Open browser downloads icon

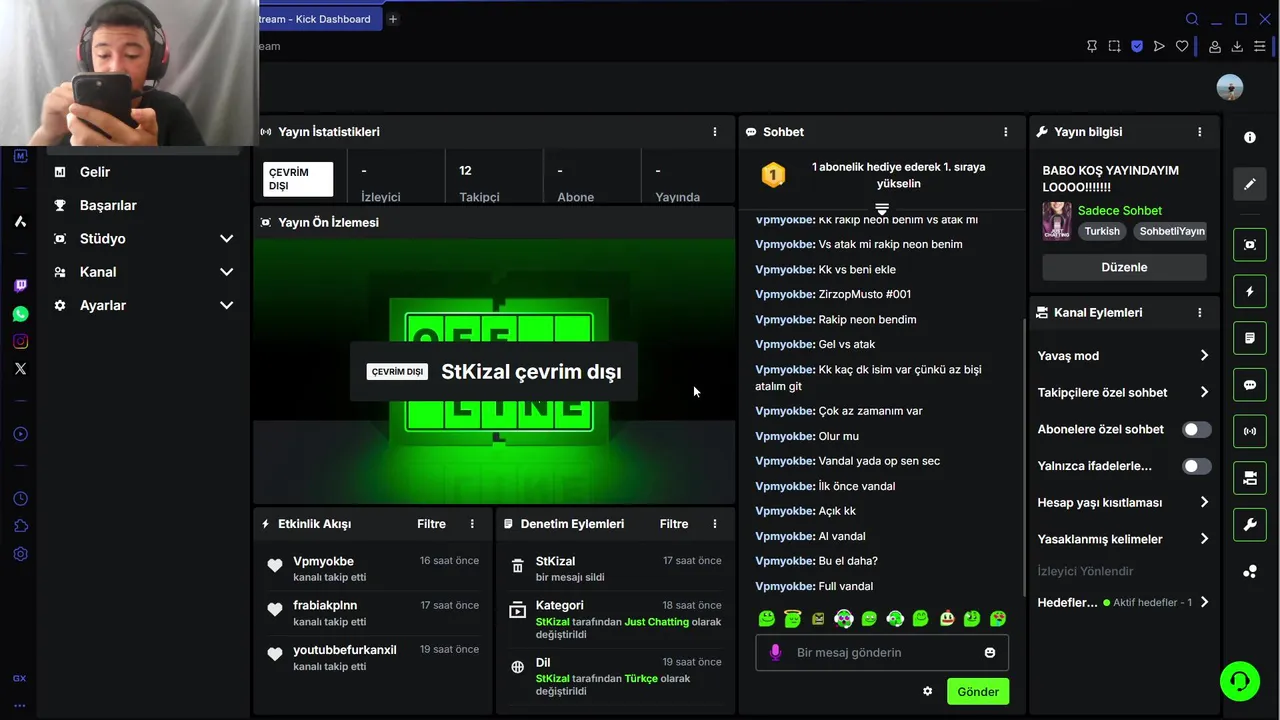1237,46
